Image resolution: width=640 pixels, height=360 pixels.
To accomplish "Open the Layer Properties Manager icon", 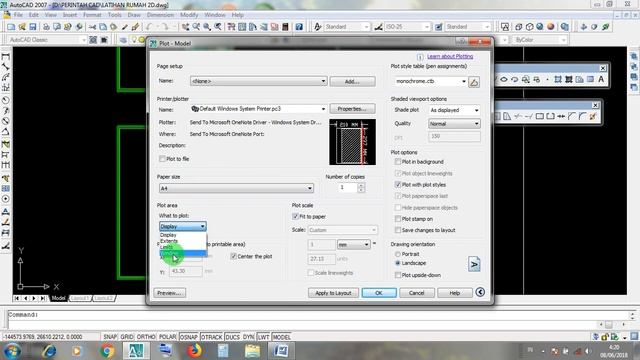I will tap(123, 40).
